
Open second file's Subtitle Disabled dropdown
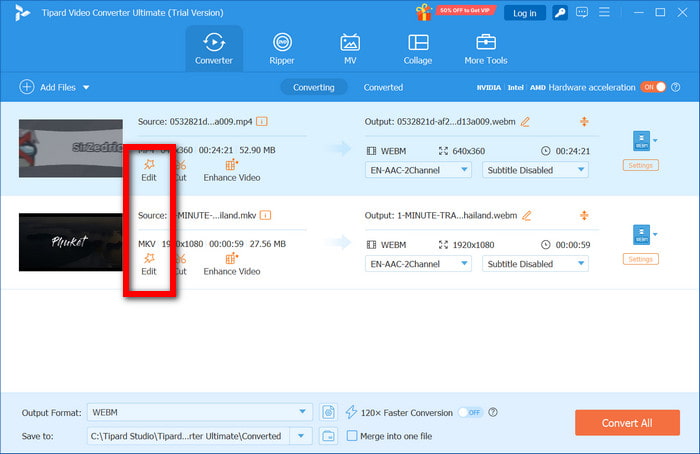(535, 264)
